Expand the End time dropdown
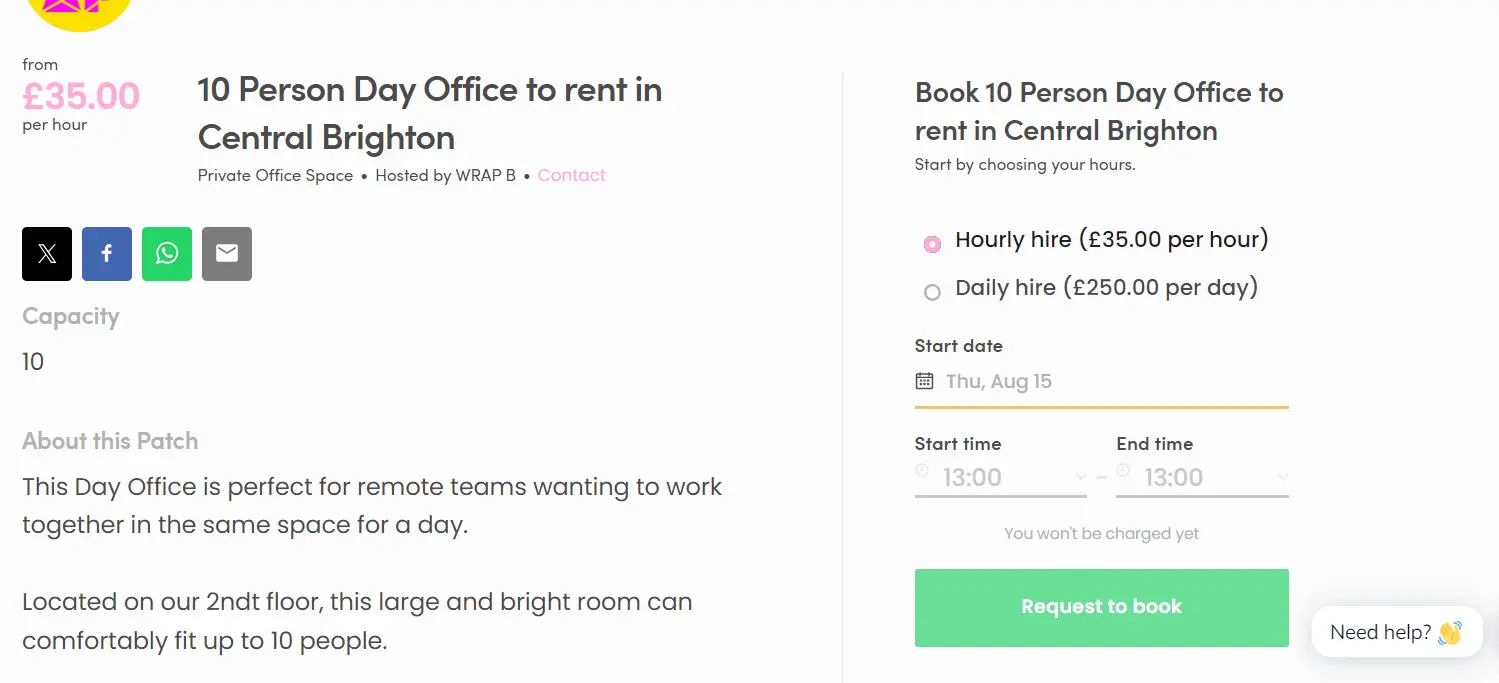The height and width of the screenshot is (683, 1499). coord(1212,478)
